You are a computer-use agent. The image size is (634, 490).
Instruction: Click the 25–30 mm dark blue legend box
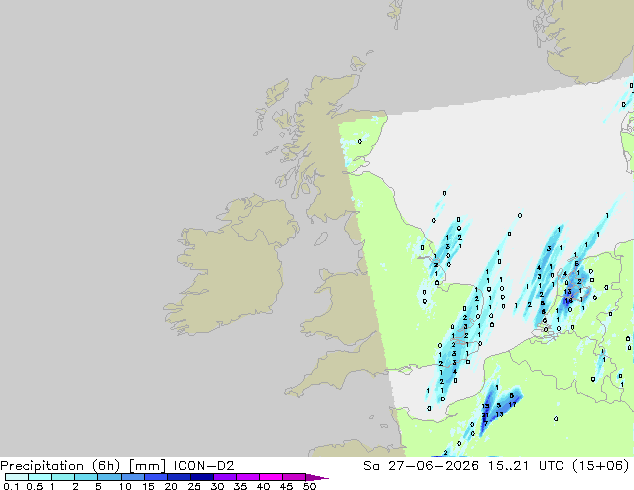click(x=202, y=477)
